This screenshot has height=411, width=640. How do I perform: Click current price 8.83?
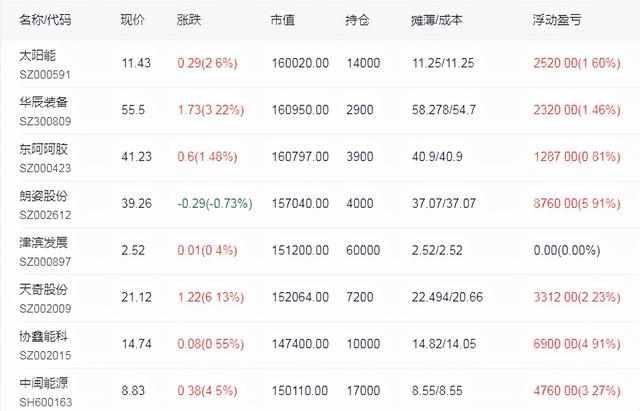[133, 391]
